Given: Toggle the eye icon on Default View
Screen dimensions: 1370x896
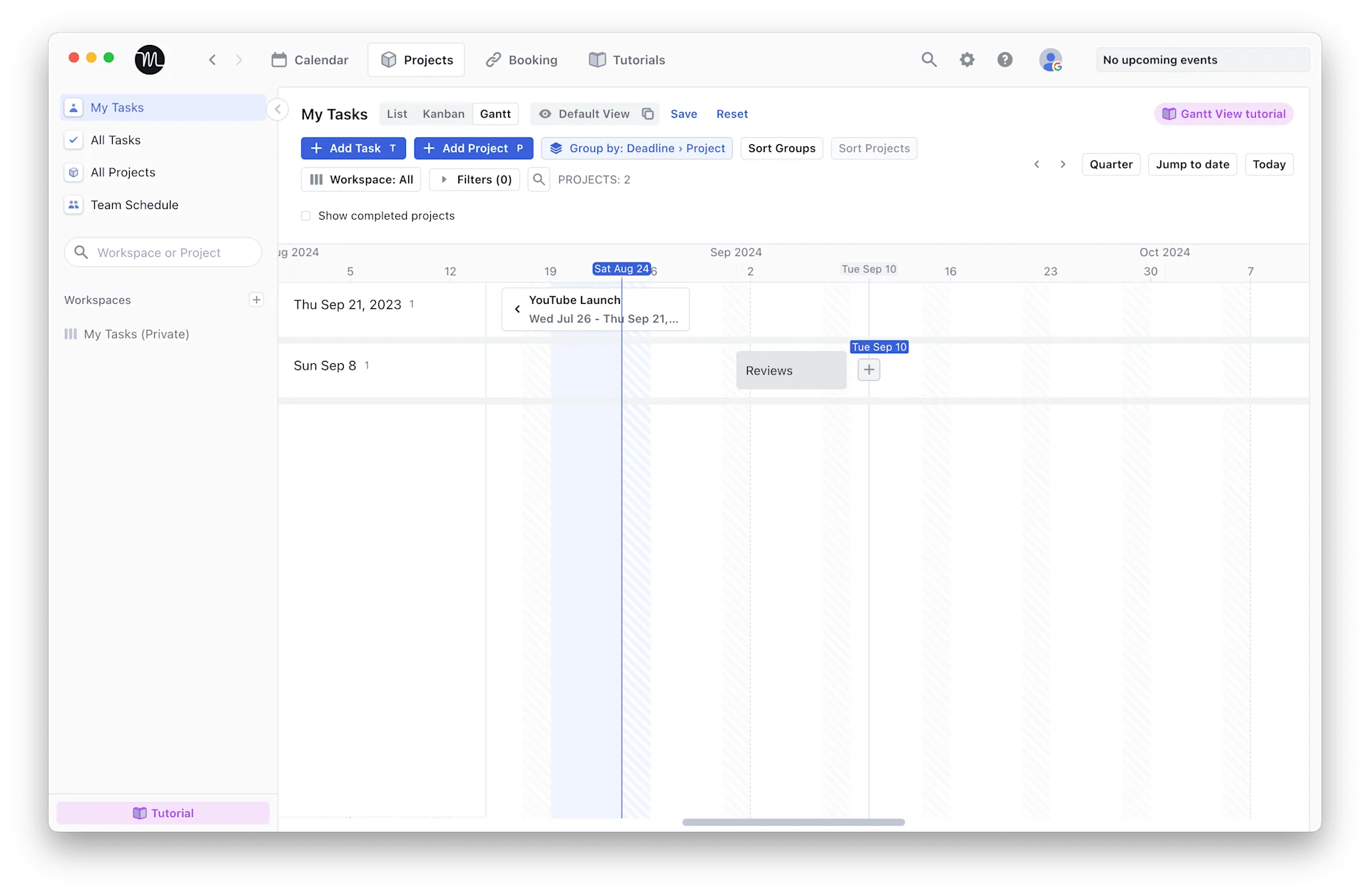Looking at the screenshot, I should (x=545, y=113).
